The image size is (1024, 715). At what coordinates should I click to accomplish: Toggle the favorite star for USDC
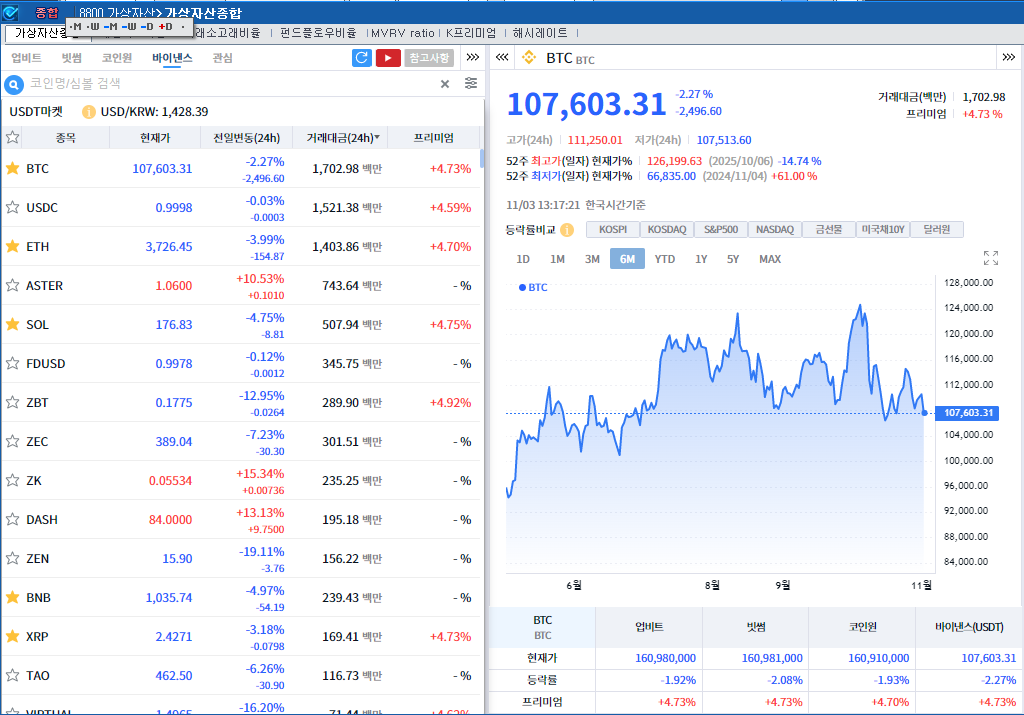(13, 207)
